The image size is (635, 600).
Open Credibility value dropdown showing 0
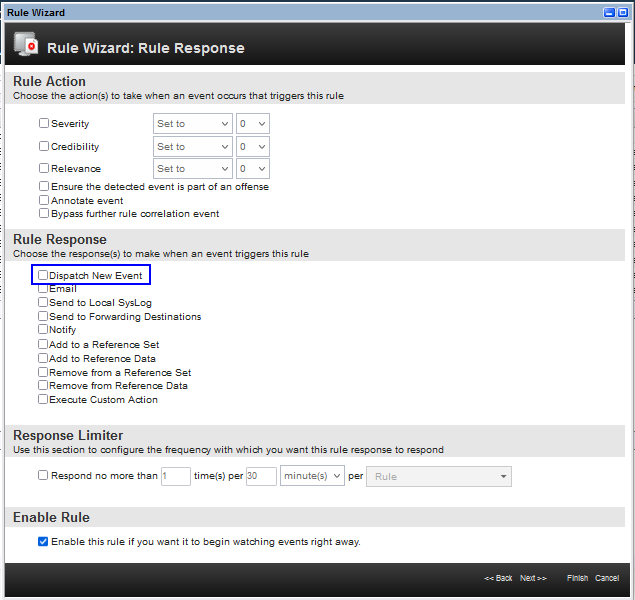[x=253, y=147]
